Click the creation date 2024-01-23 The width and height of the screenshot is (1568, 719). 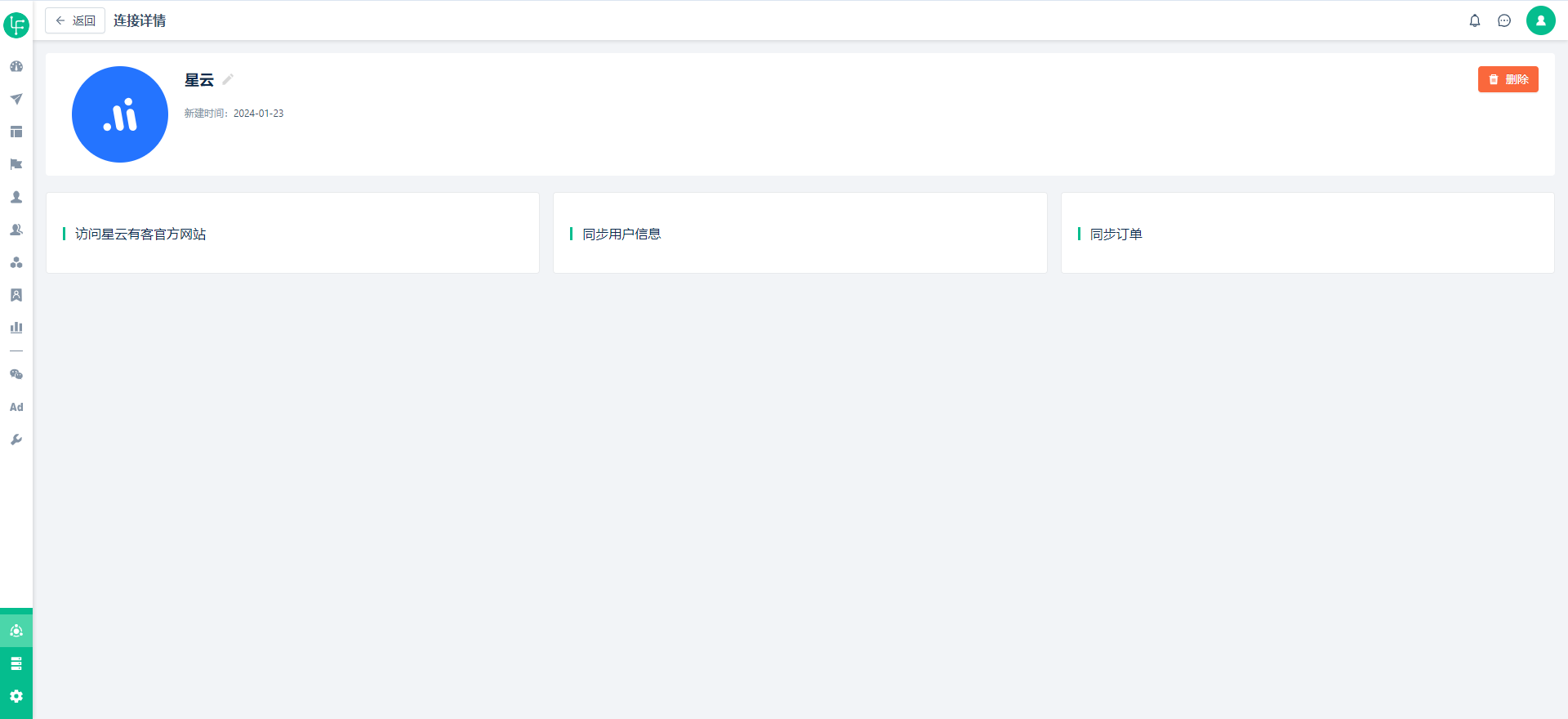click(x=258, y=114)
